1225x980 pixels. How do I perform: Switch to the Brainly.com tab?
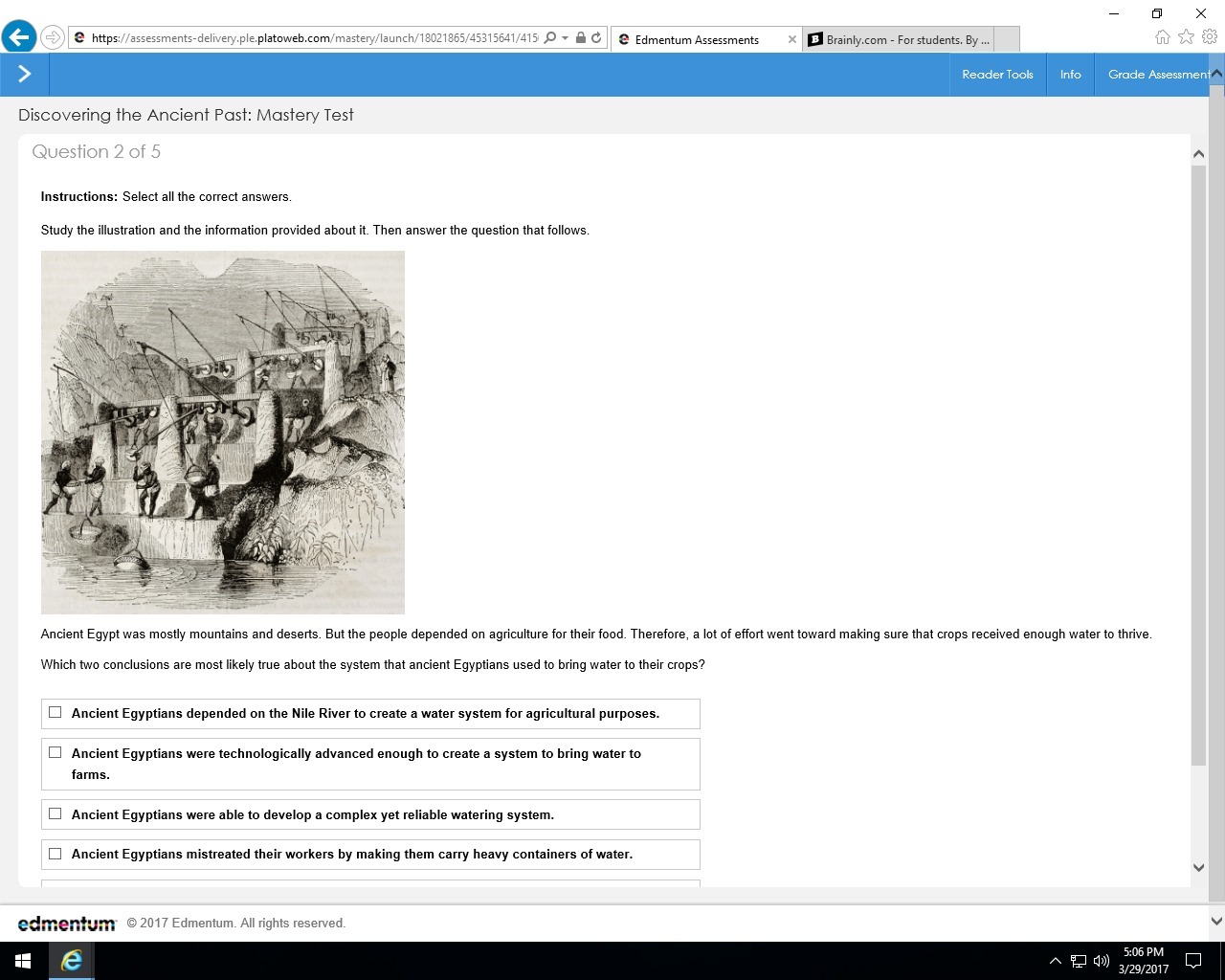click(899, 39)
